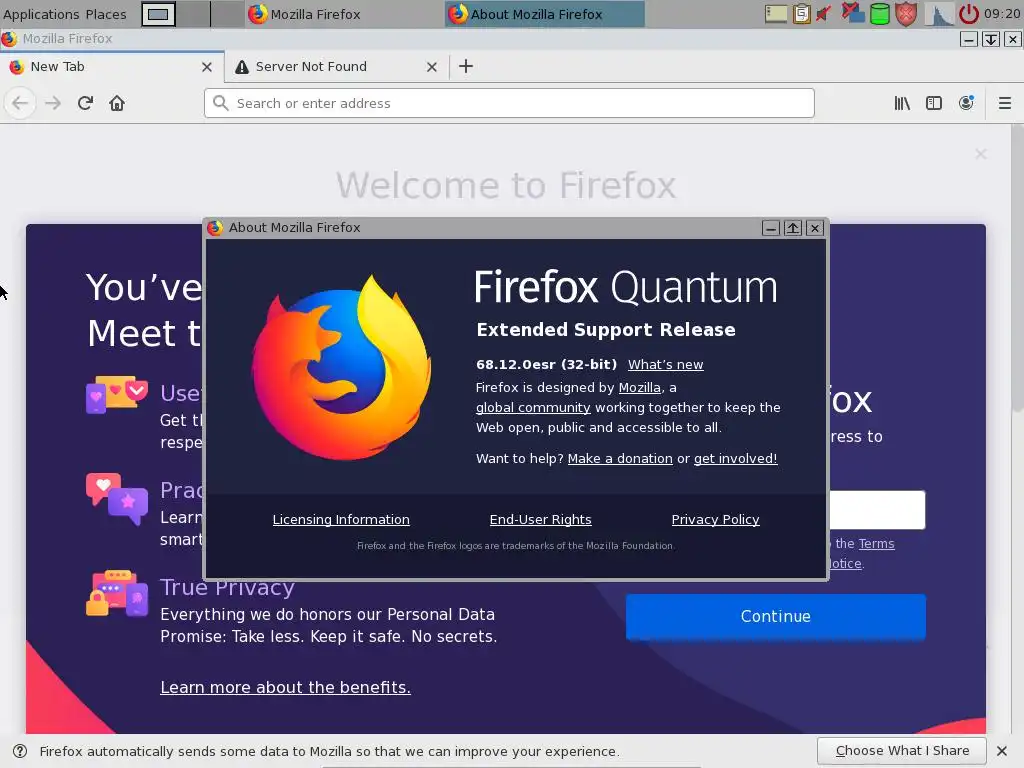This screenshot has width=1024, height=768.
Task: Show the sidebars icon in toolbar
Action: click(x=934, y=103)
